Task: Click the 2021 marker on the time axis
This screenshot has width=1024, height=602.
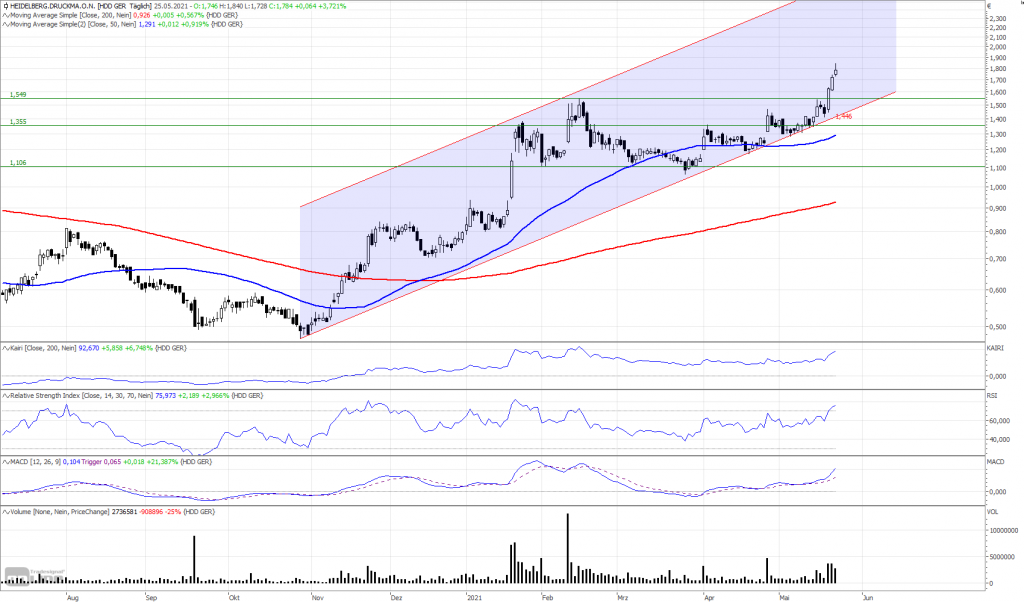Action: [x=474, y=597]
